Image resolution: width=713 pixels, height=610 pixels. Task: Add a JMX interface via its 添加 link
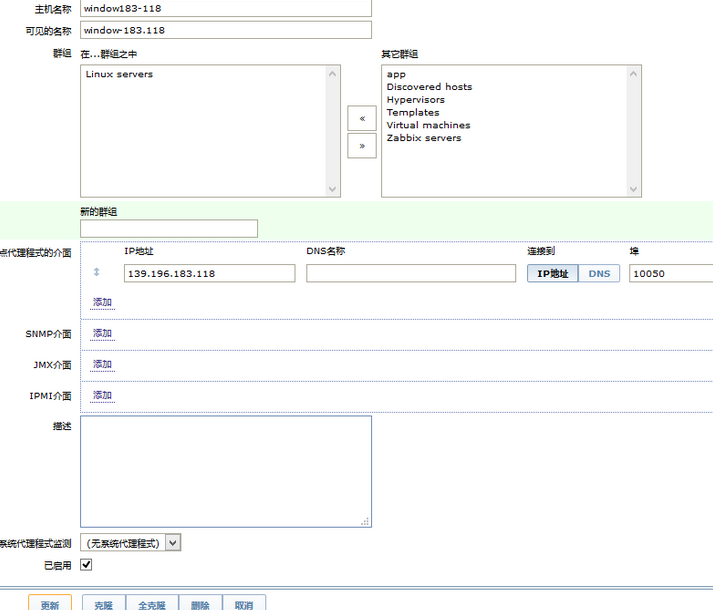tap(102, 364)
